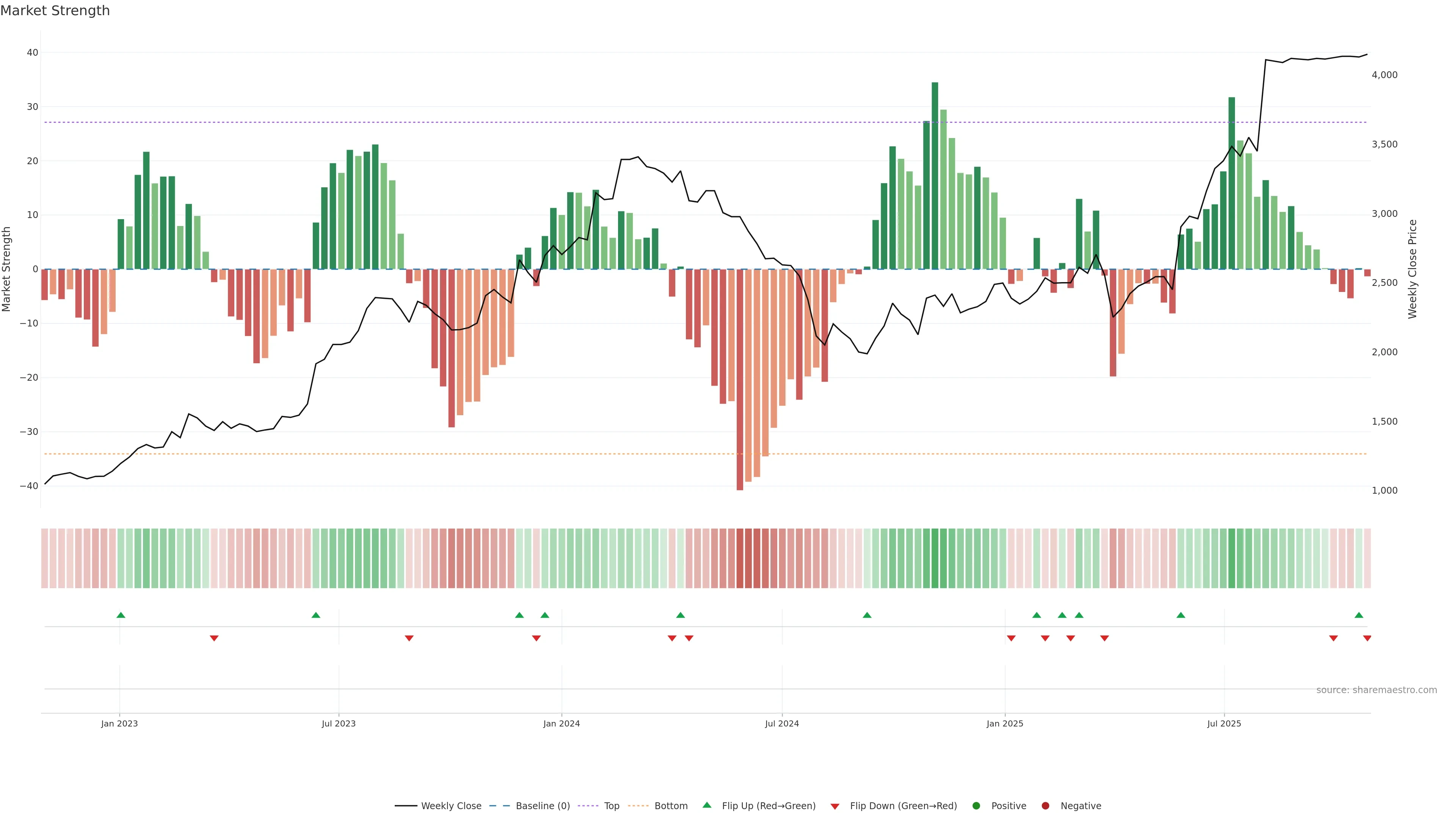Click the Weekly Close legend entry
The width and height of the screenshot is (1456, 819).
438,806
